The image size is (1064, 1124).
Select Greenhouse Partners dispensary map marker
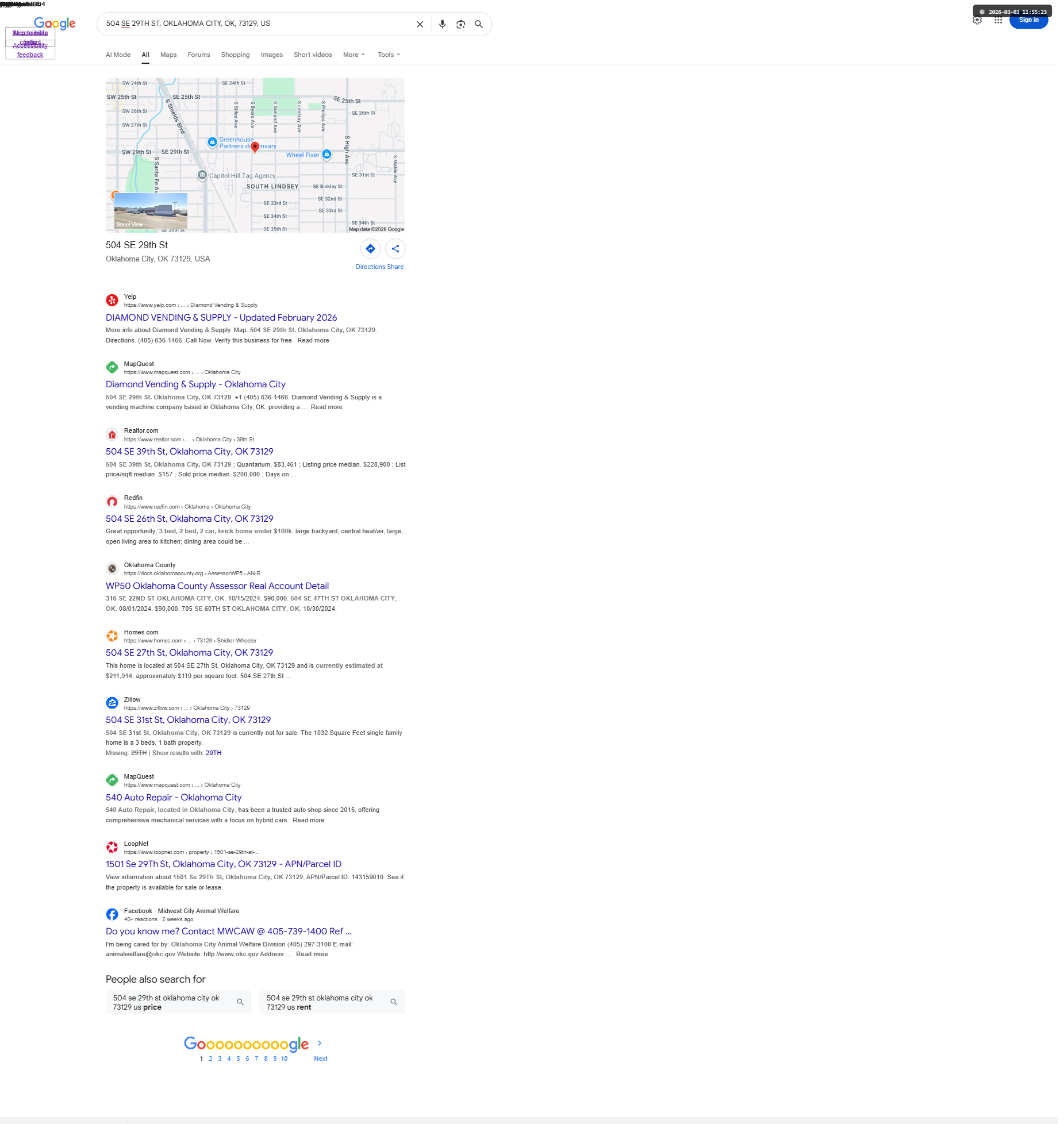click(x=212, y=142)
